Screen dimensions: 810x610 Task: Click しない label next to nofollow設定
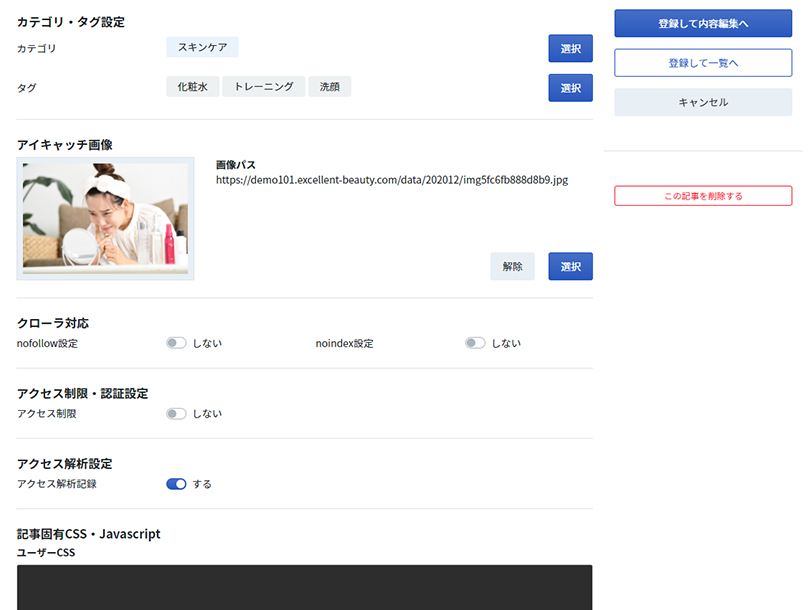click(x=207, y=343)
